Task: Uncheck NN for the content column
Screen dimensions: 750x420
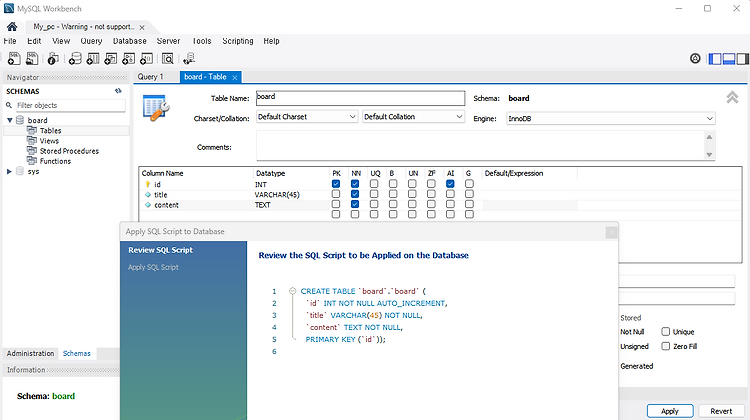Action: (x=355, y=204)
